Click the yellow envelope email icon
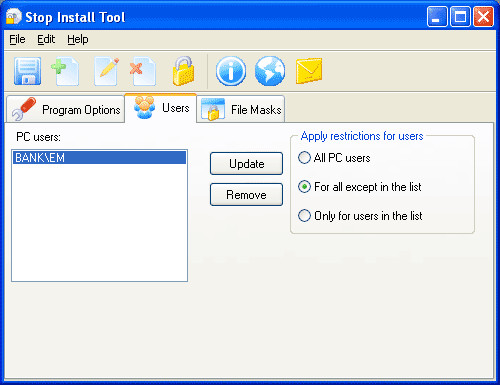The width and height of the screenshot is (500, 385). (309, 71)
